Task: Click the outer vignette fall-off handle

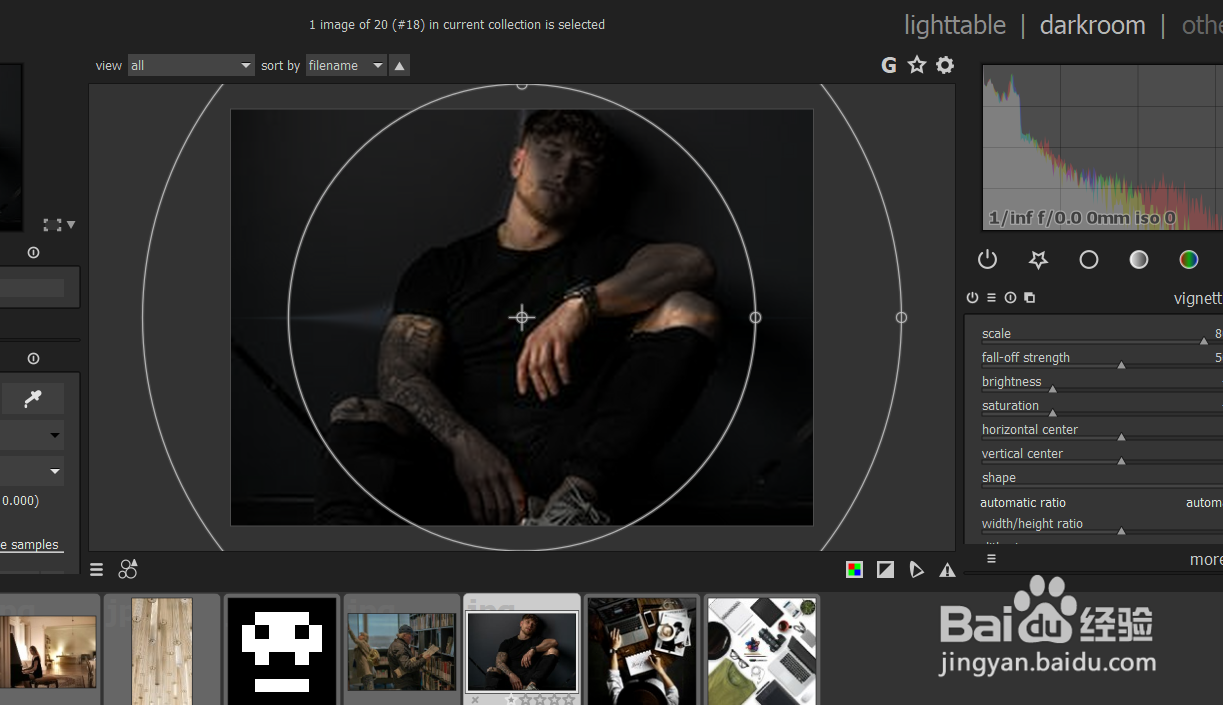Action: click(901, 317)
